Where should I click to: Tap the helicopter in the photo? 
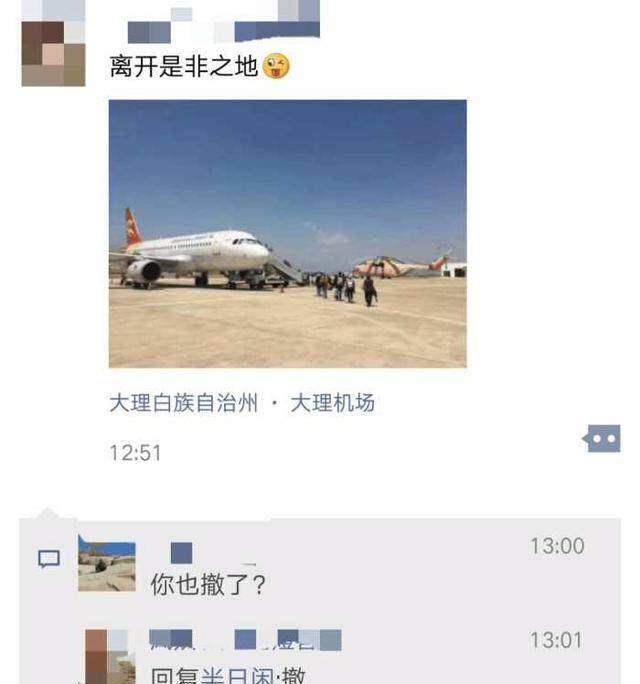click(x=401, y=266)
